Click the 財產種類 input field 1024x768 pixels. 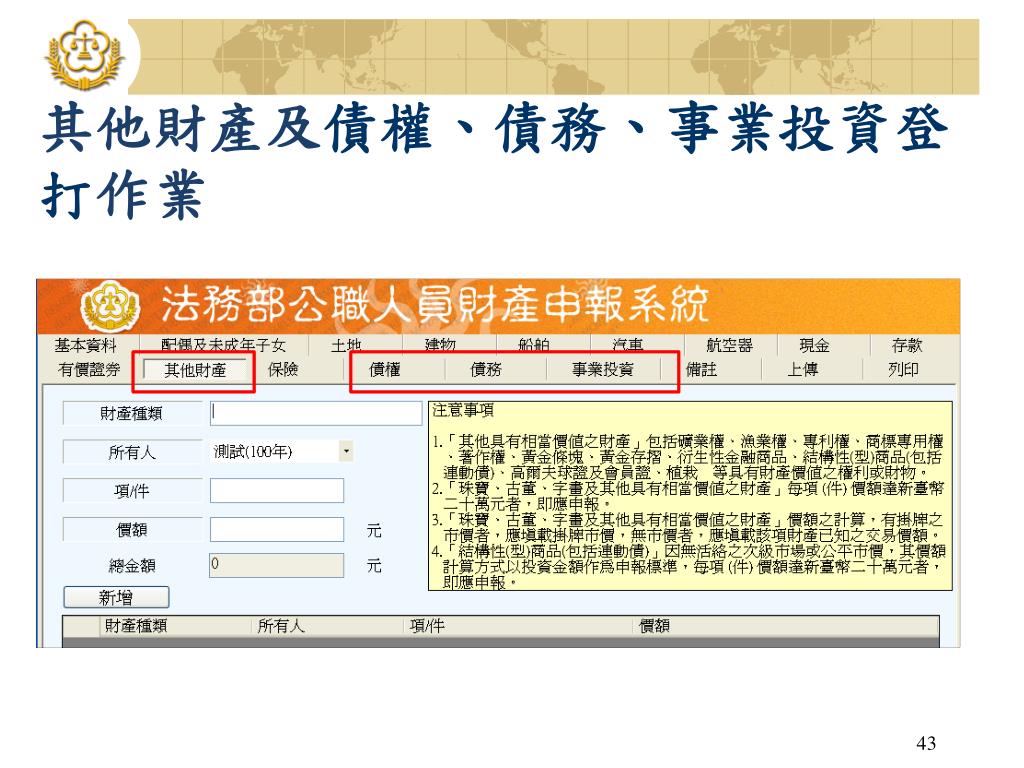(316, 413)
